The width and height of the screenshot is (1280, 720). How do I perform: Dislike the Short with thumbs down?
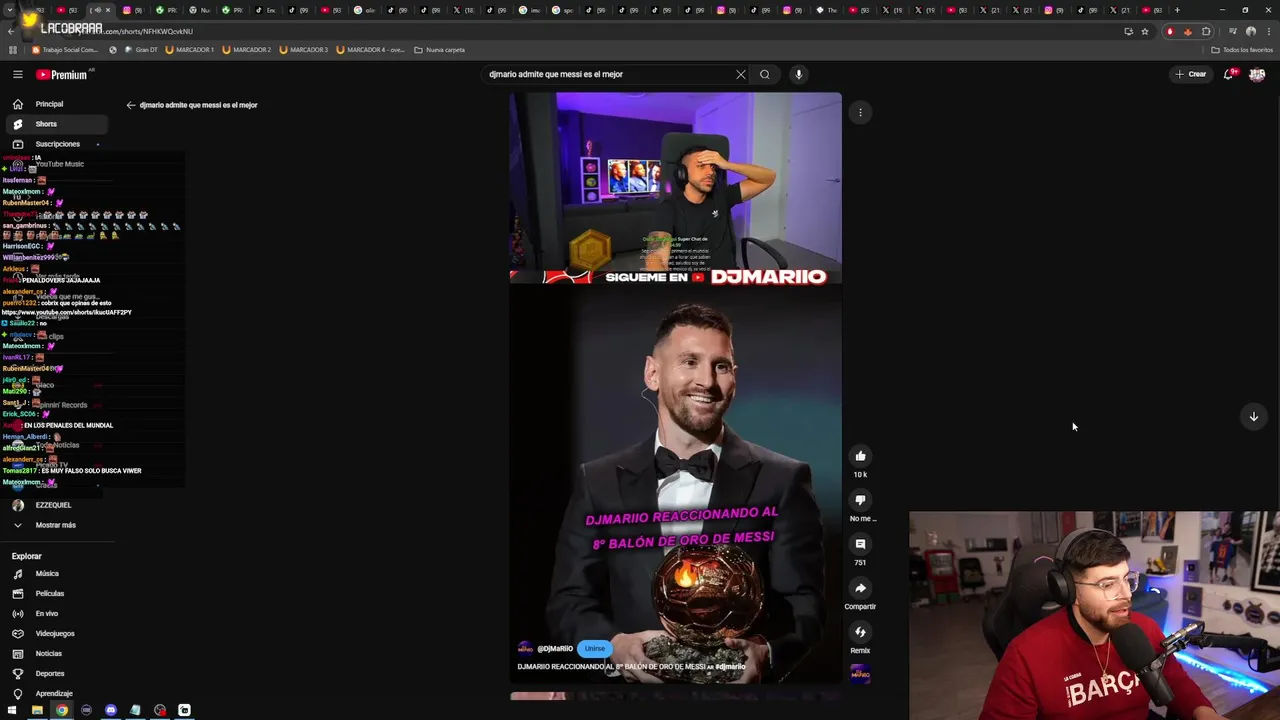pos(860,500)
